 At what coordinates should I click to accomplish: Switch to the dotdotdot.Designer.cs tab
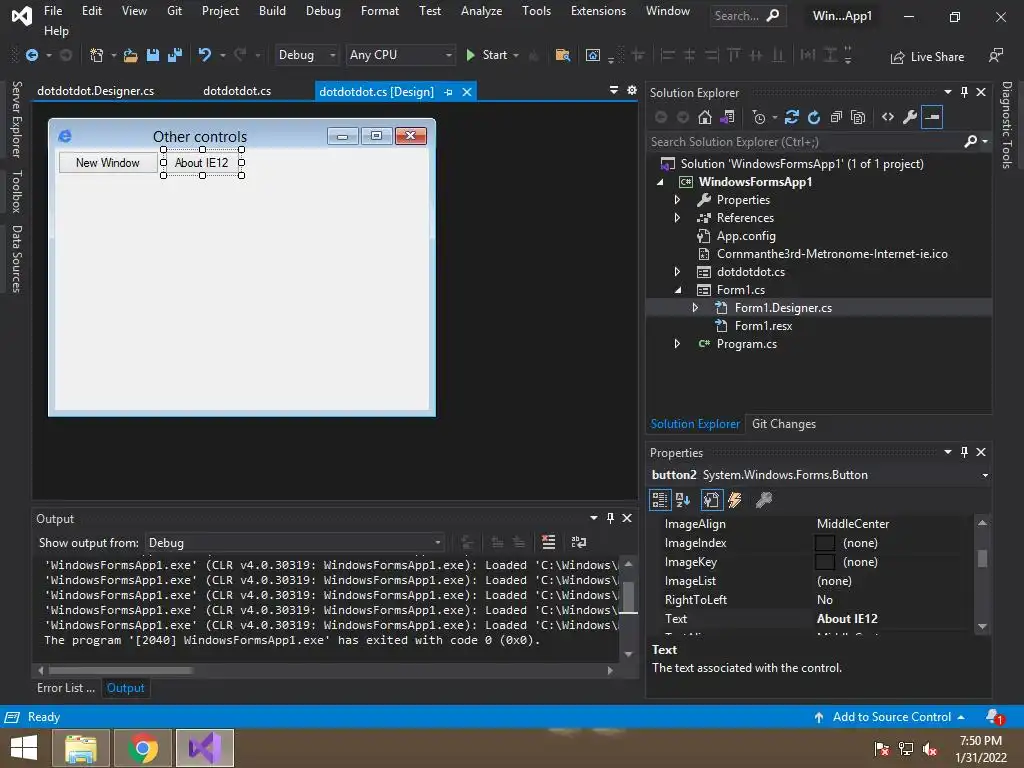[x=95, y=91]
